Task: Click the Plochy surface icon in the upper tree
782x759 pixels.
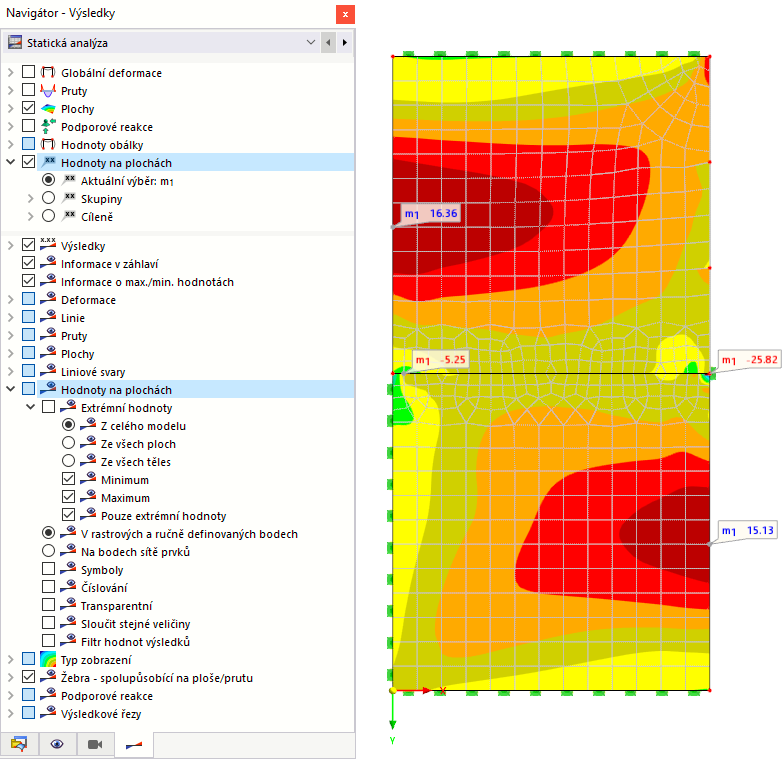Action: pos(48,109)
